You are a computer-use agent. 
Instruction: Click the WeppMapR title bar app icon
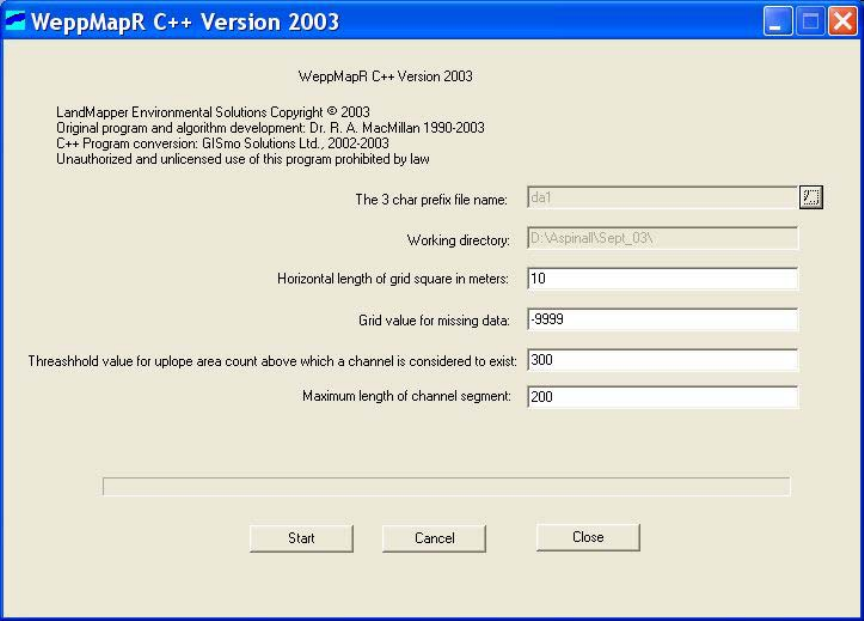(x=15, y=21)
